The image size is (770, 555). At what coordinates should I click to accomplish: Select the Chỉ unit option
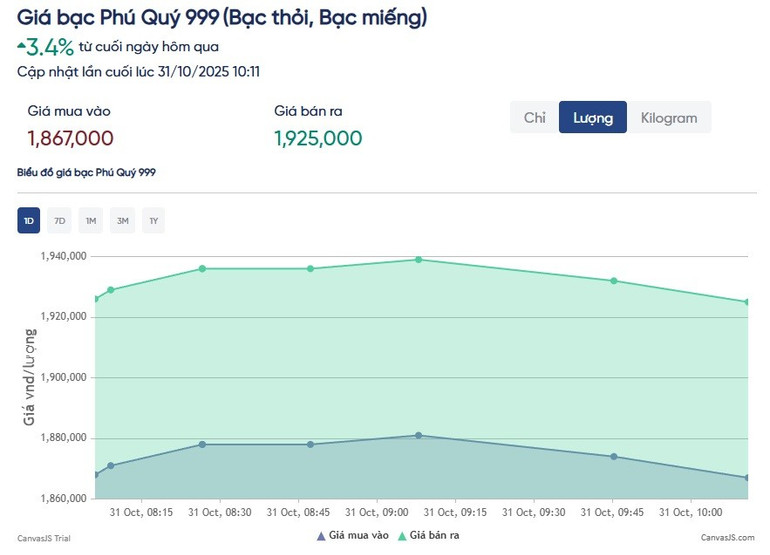[535, 118]
